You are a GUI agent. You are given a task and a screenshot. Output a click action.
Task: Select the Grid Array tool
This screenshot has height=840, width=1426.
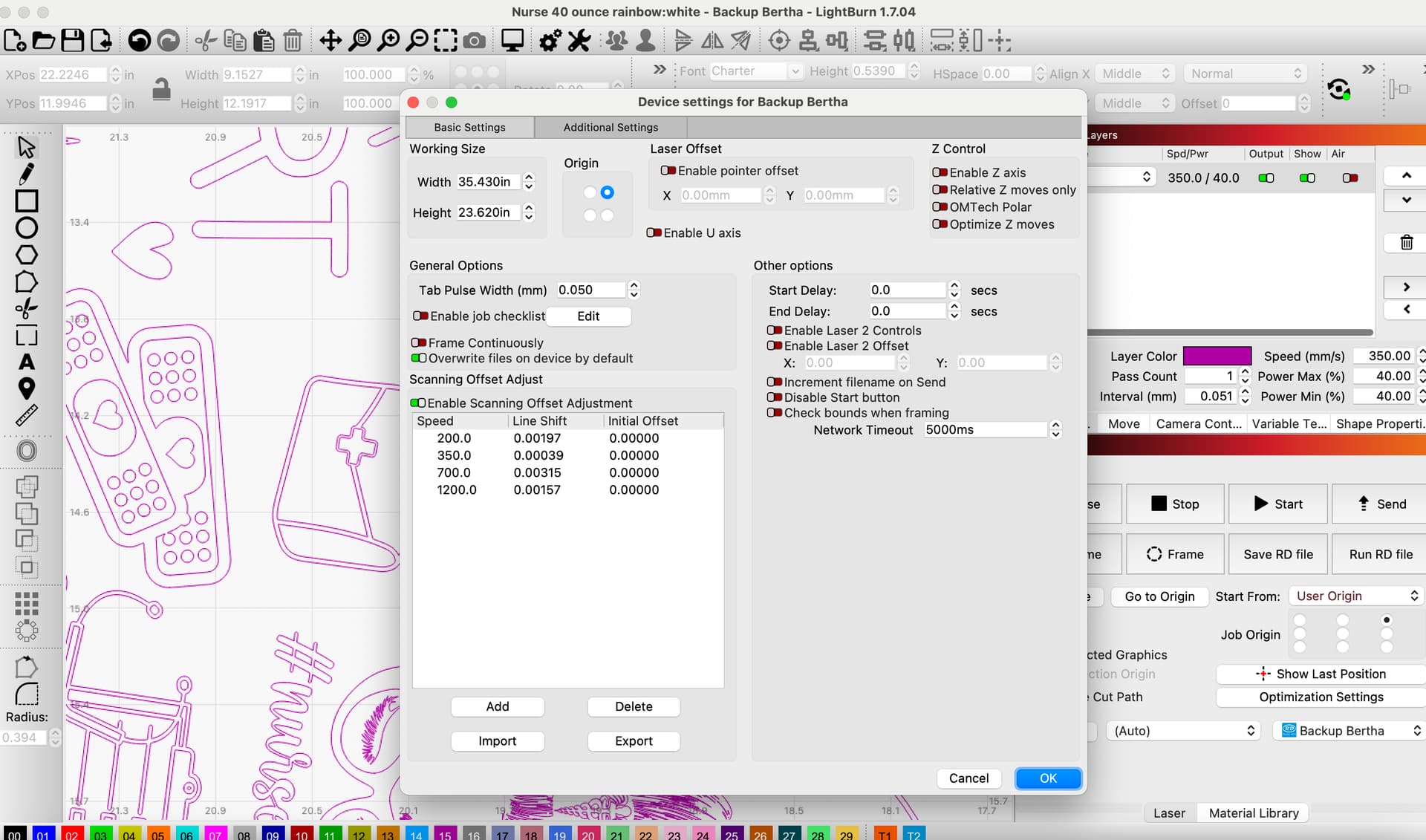[26, 604]
